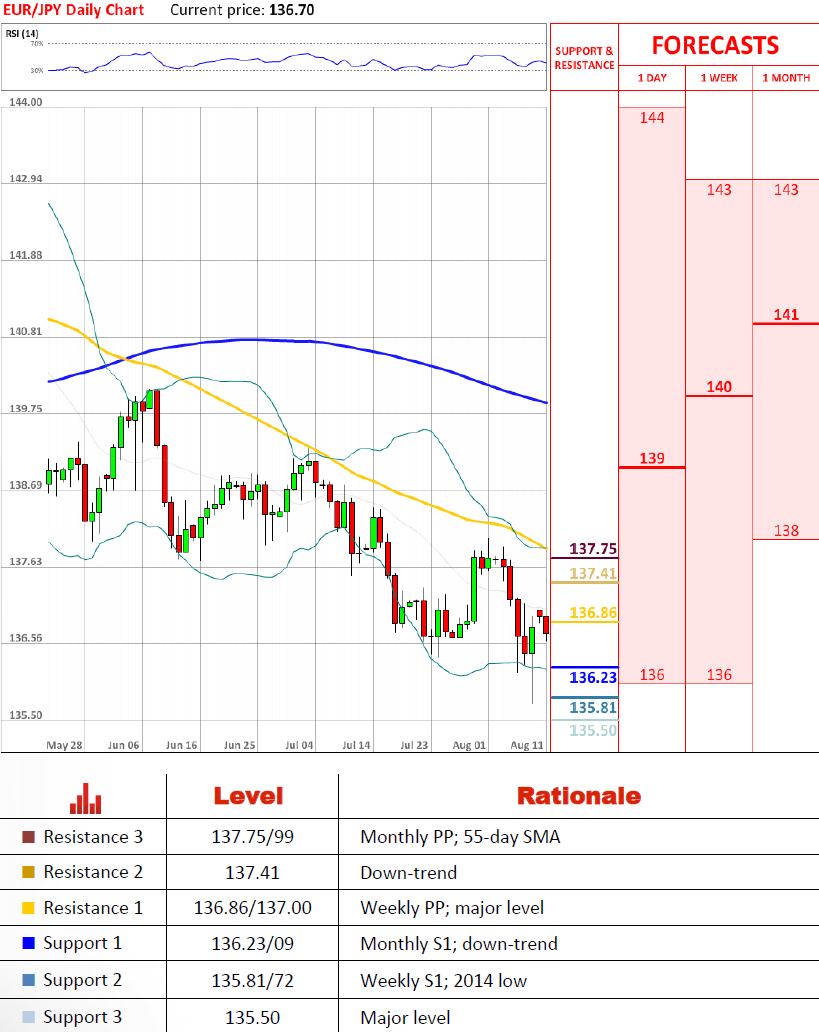819x1032 pixels.
Task: Select the Support 2 row label
Action: click(82, 980)
